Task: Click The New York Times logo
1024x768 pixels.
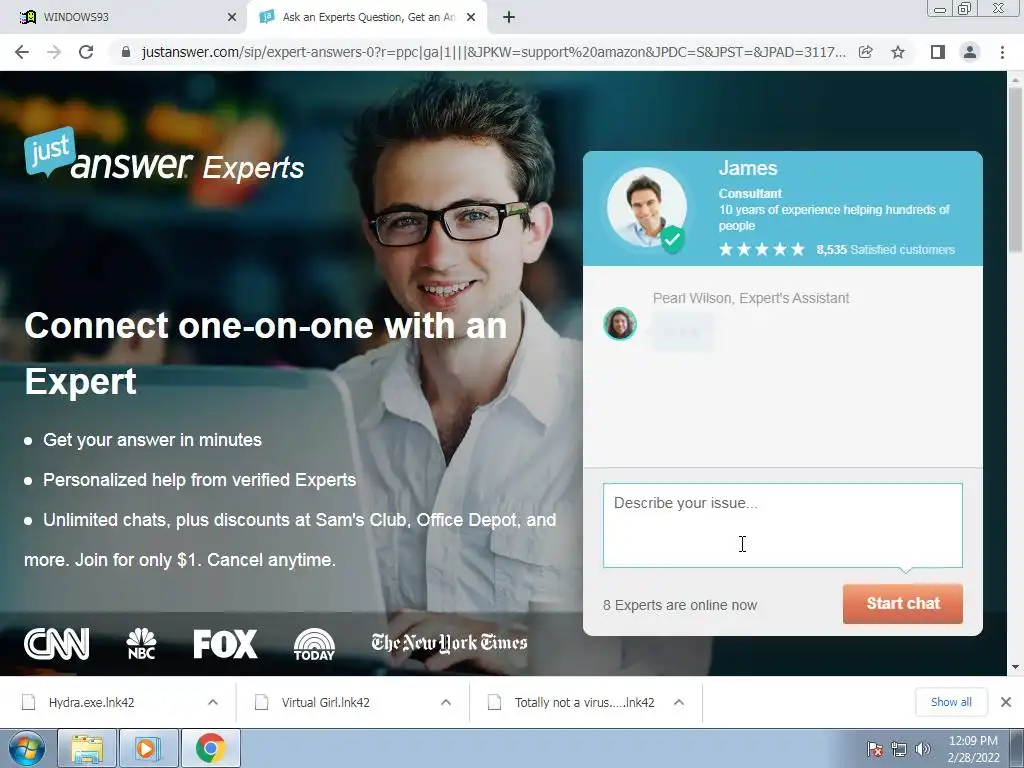Action: [x=449, y=643]
